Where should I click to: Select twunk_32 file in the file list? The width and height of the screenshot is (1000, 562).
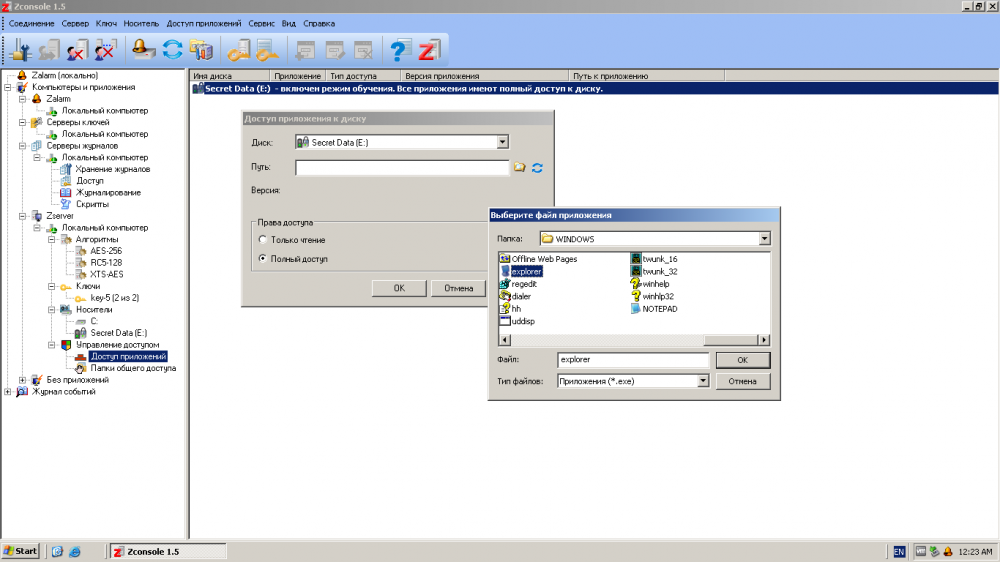coord(654,271)
